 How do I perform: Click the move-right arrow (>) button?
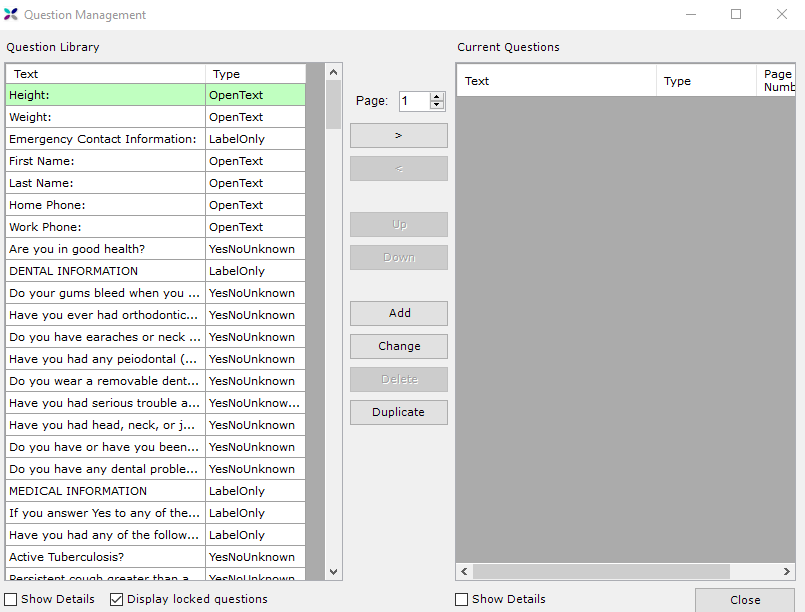398,136
